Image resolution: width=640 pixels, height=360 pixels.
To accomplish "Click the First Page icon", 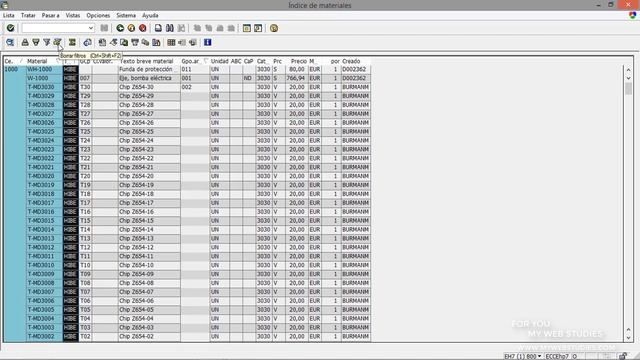I will 197,28.
